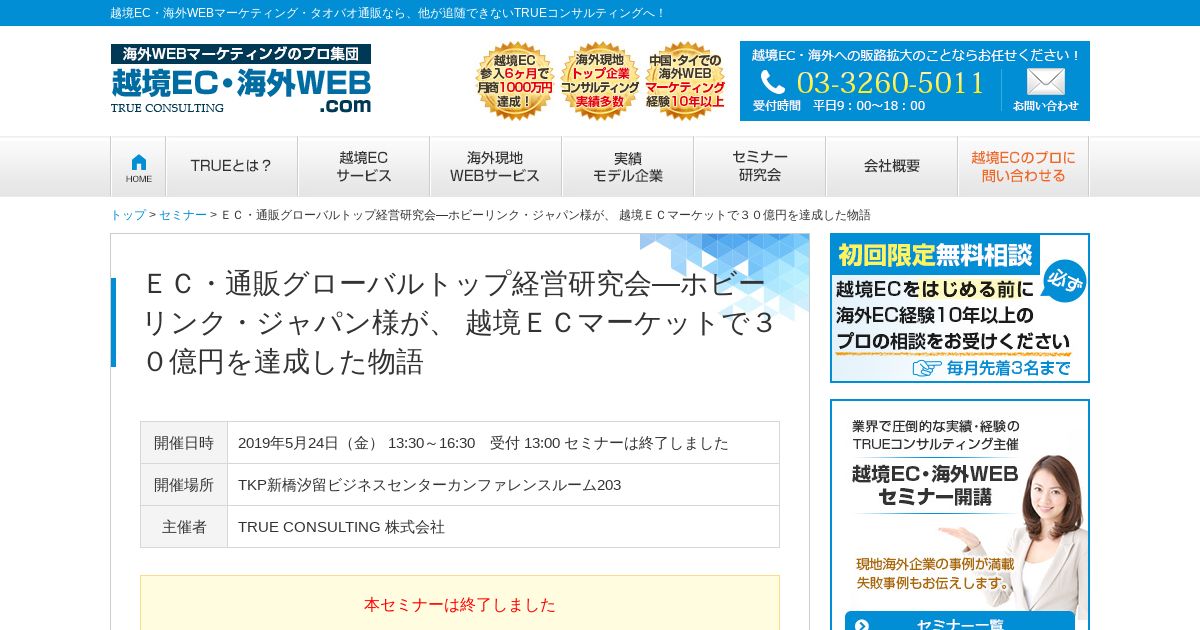Open the TRUEとは？ menu item
This screenshot has width=1200, height=630.
[231, 166]
